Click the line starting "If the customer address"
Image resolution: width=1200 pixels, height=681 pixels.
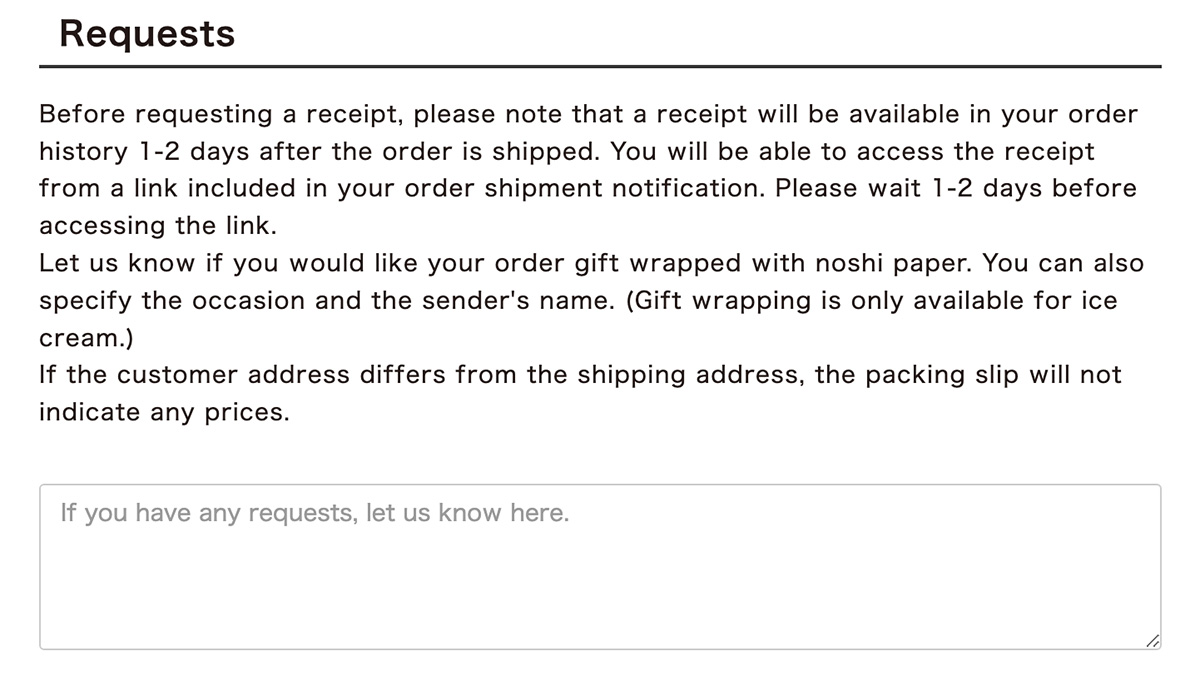pos(580,376)
